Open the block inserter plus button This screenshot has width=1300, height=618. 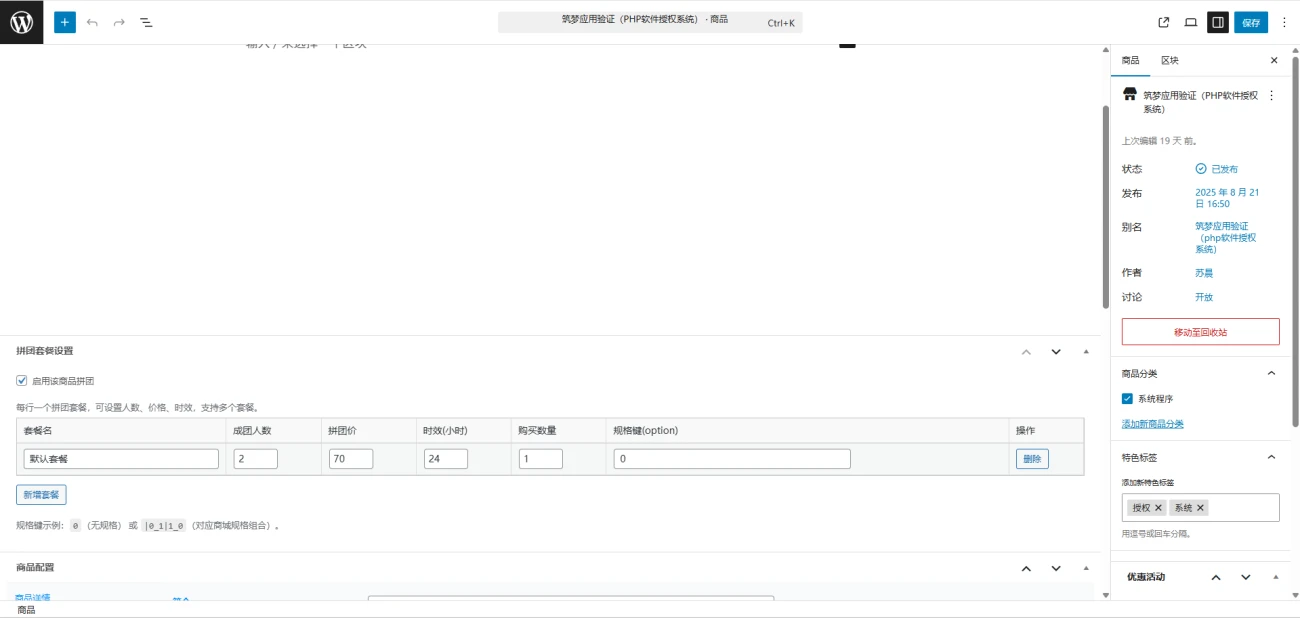pyautogui.click(x=65, y=22)
